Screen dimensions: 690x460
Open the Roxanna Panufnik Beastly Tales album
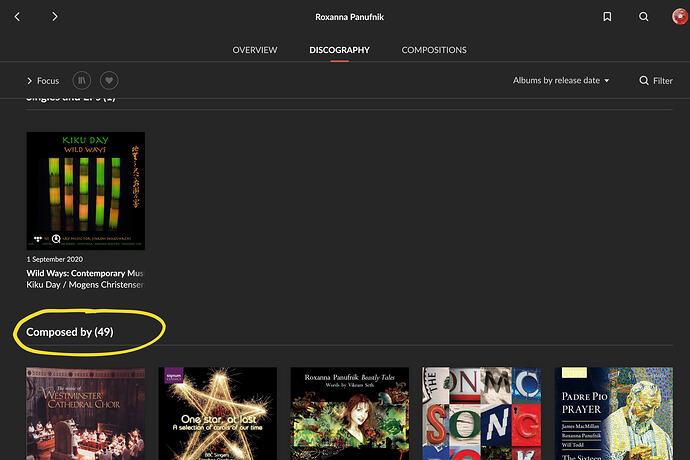[350, 414]
